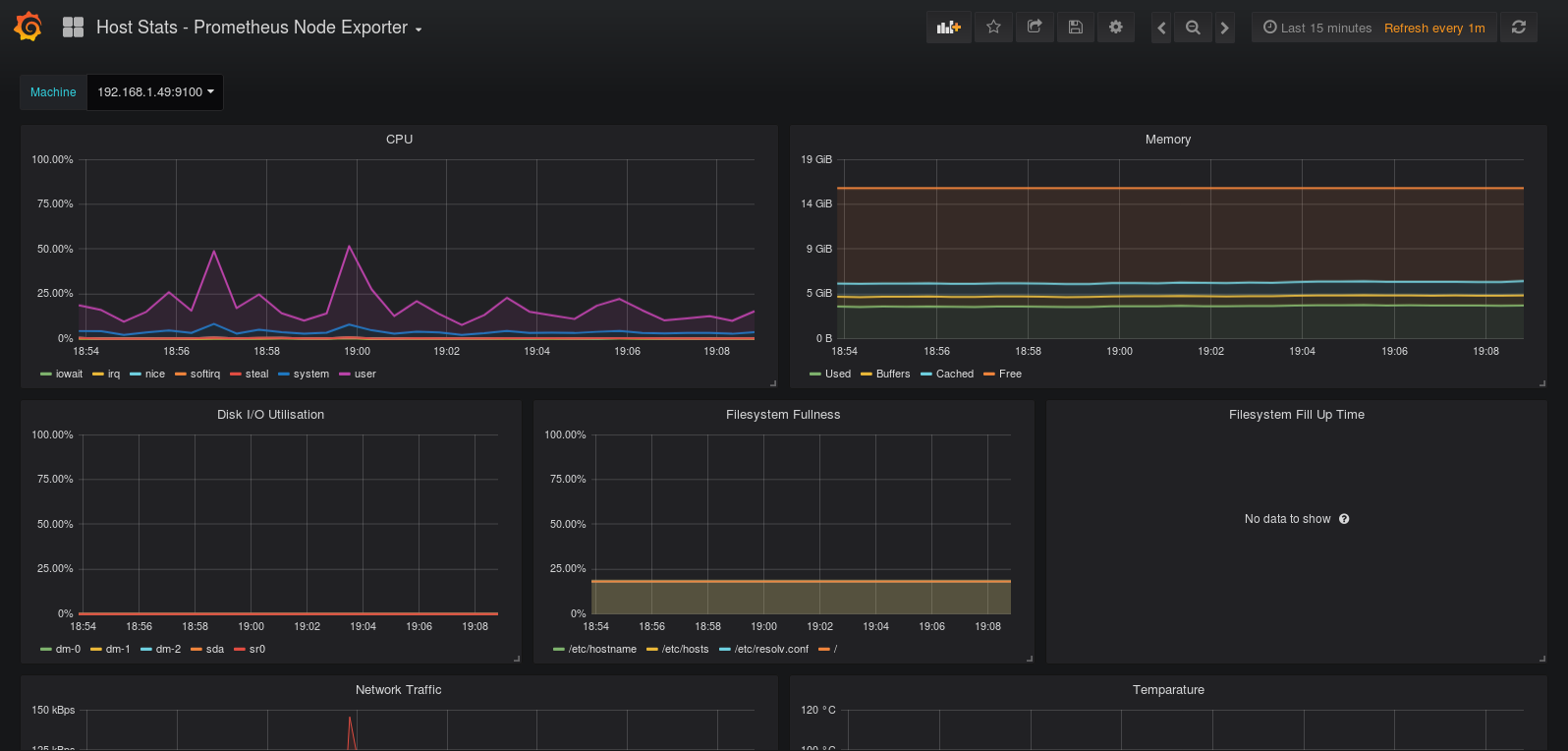The width and height of the screenshot is (1568, 751).
Task: Star this dashboard as favorite
Action: 993,28
